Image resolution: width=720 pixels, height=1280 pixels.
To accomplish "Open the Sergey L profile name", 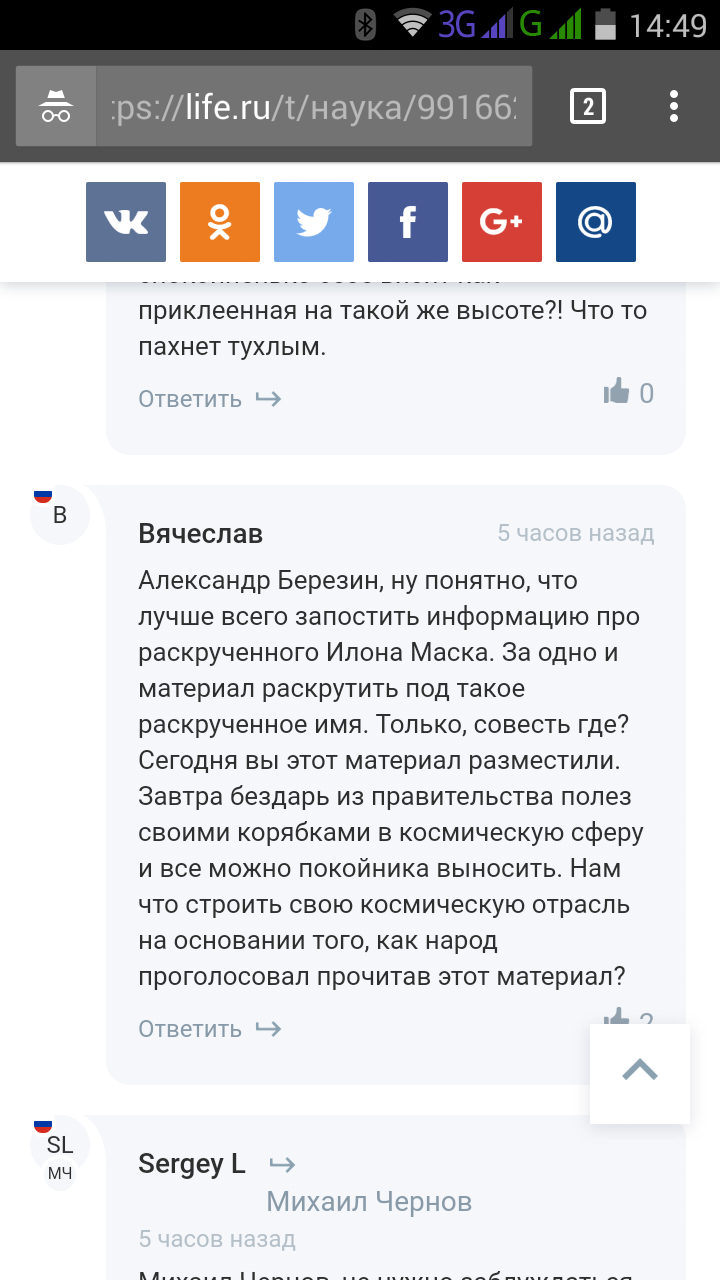I will (192, 1164).
